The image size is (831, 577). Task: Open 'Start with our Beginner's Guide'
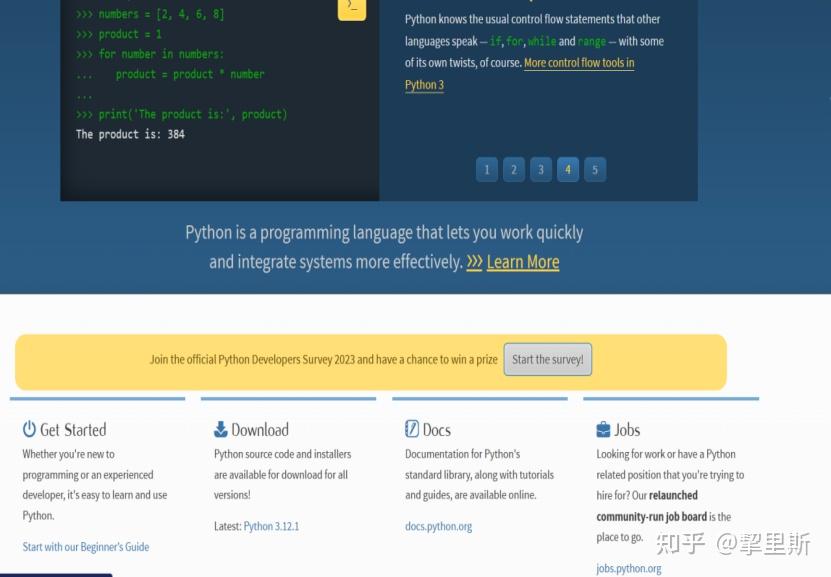pos(85,547)
